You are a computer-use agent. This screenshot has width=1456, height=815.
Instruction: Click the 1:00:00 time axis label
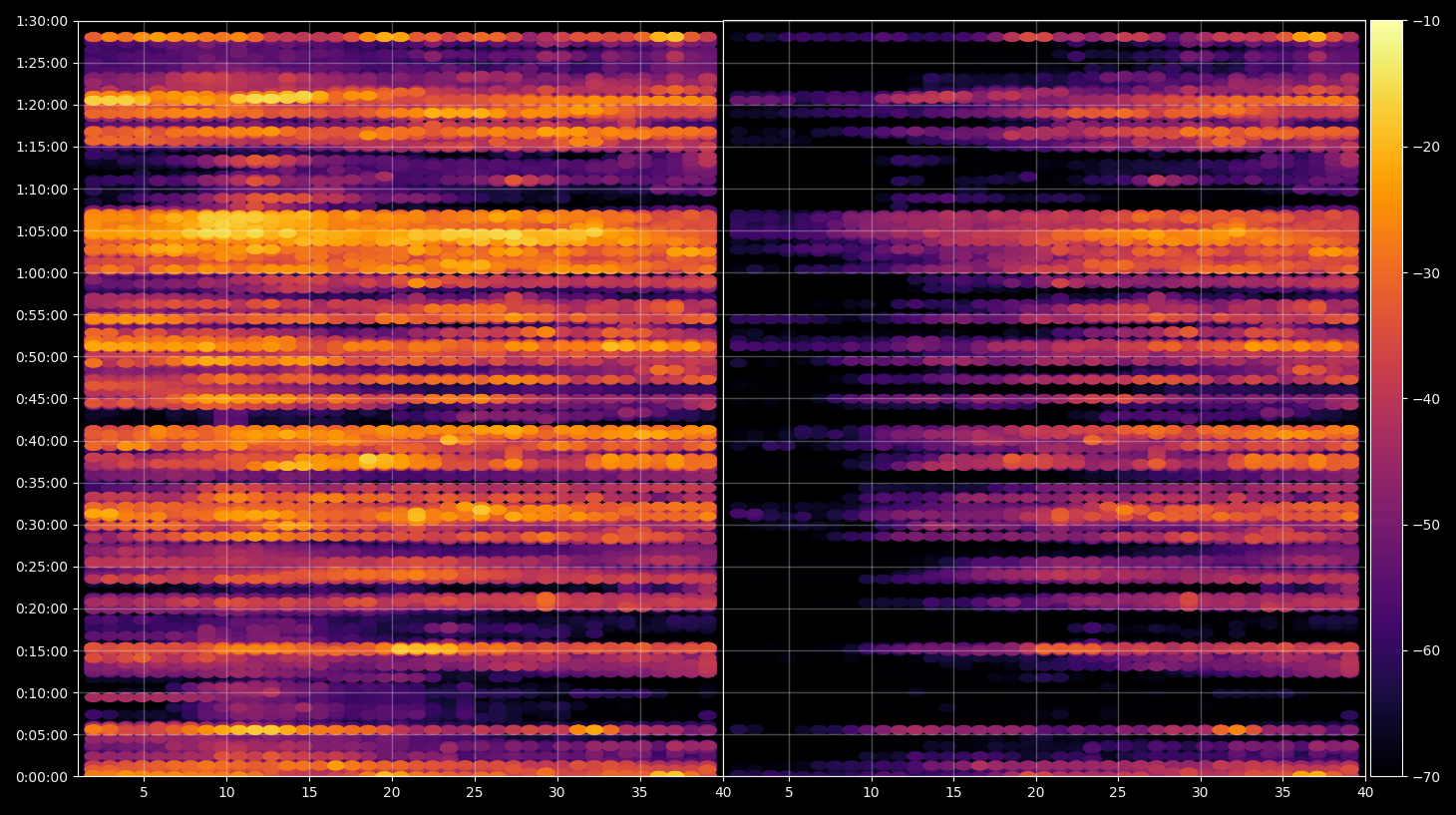coord(42,273)
